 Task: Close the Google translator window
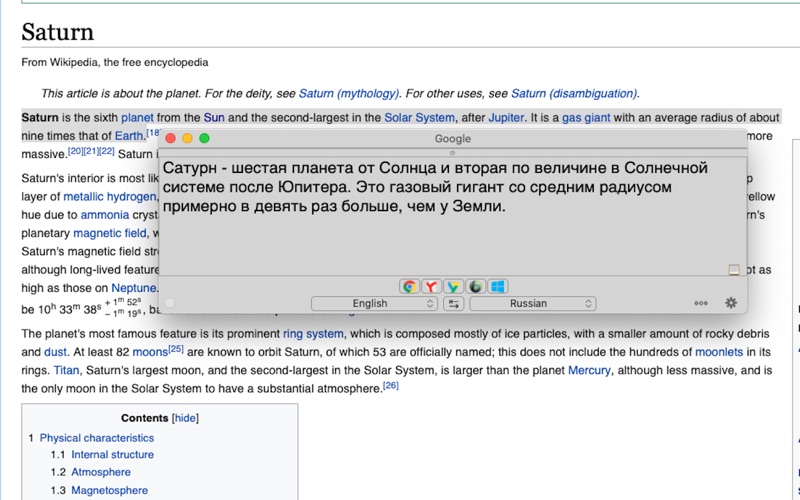[x=171, y=138]
